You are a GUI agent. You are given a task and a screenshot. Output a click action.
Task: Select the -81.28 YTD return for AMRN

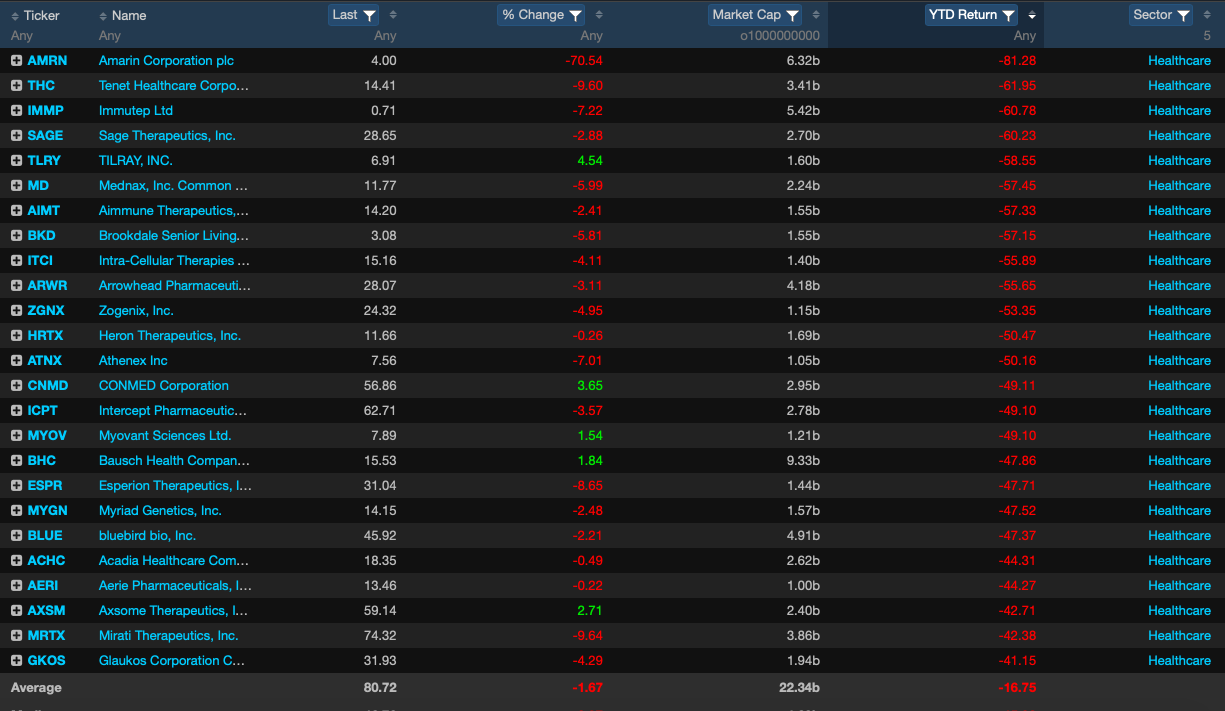click(1017, 61)
